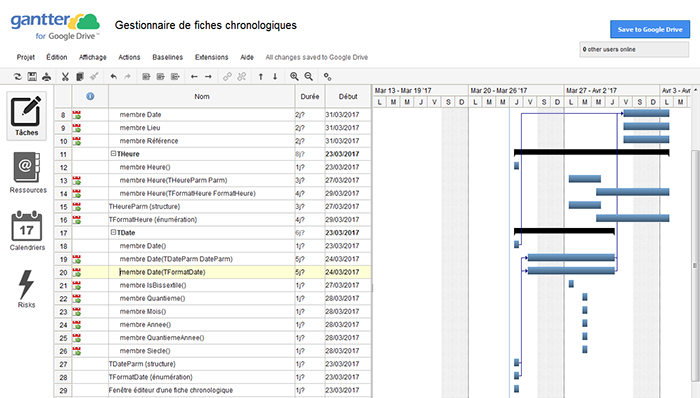This screenshot has height=398, width=700.
Task: Click the first insert task icon
Action: point(146,76)
